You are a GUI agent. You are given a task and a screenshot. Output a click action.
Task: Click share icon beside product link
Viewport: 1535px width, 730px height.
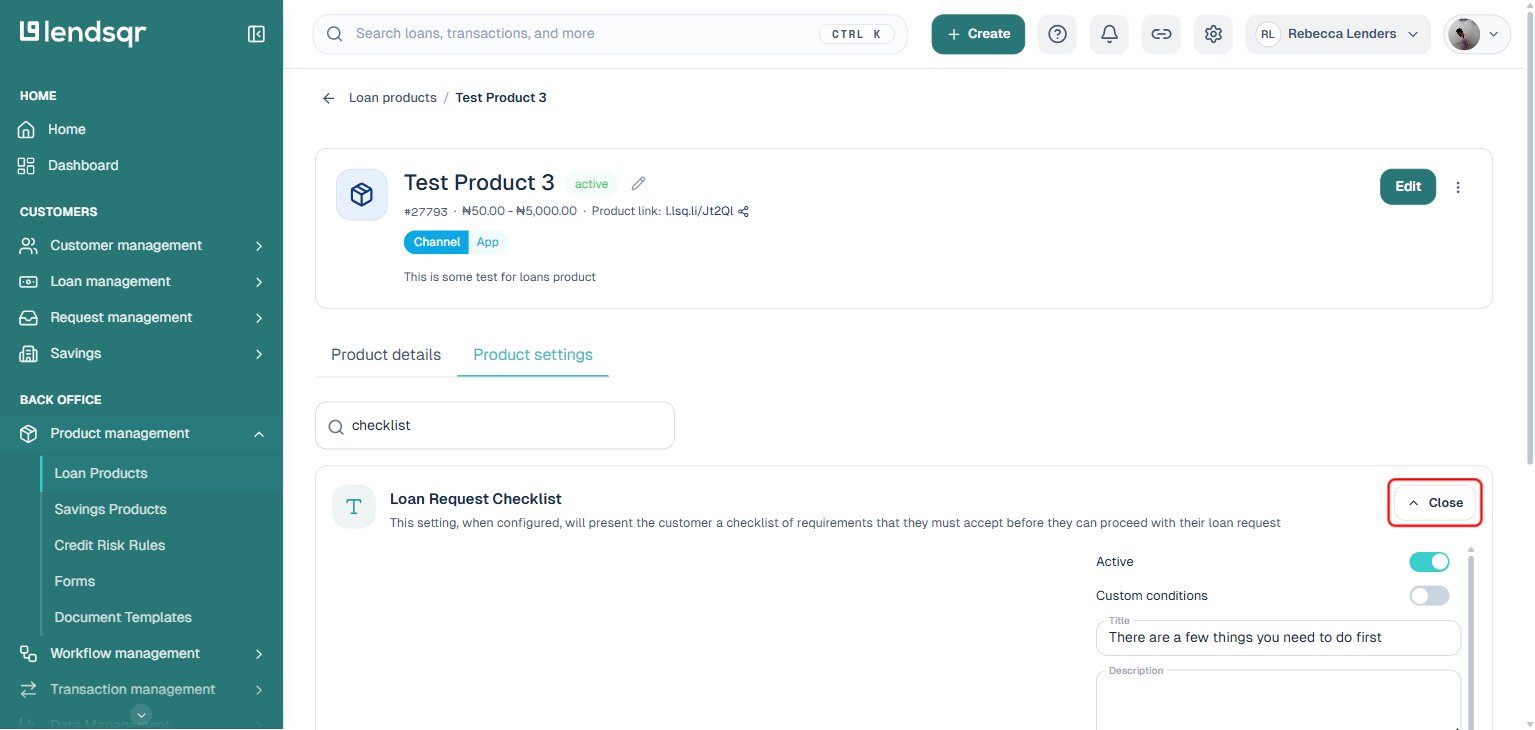coord(743,211)
